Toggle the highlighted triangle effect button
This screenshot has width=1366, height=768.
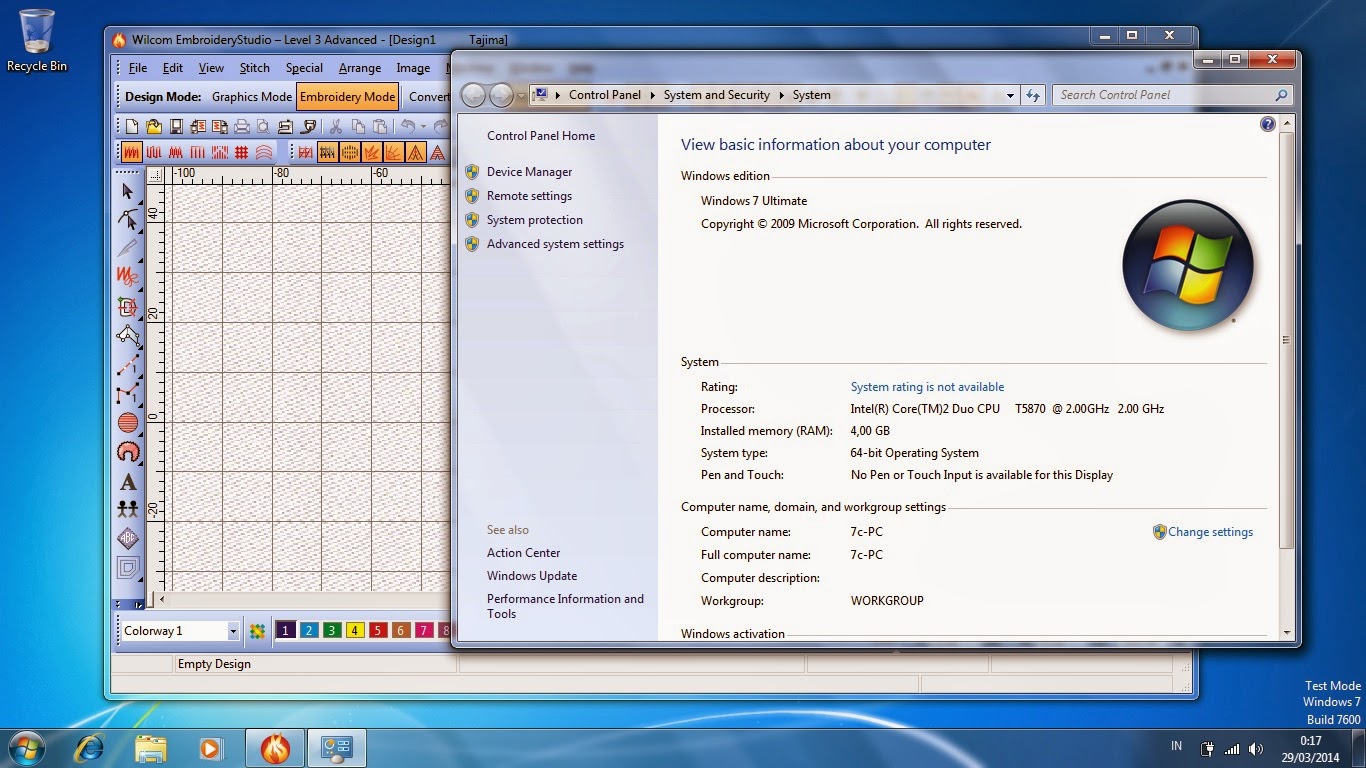pyautogui.click(x=416, y=153)
